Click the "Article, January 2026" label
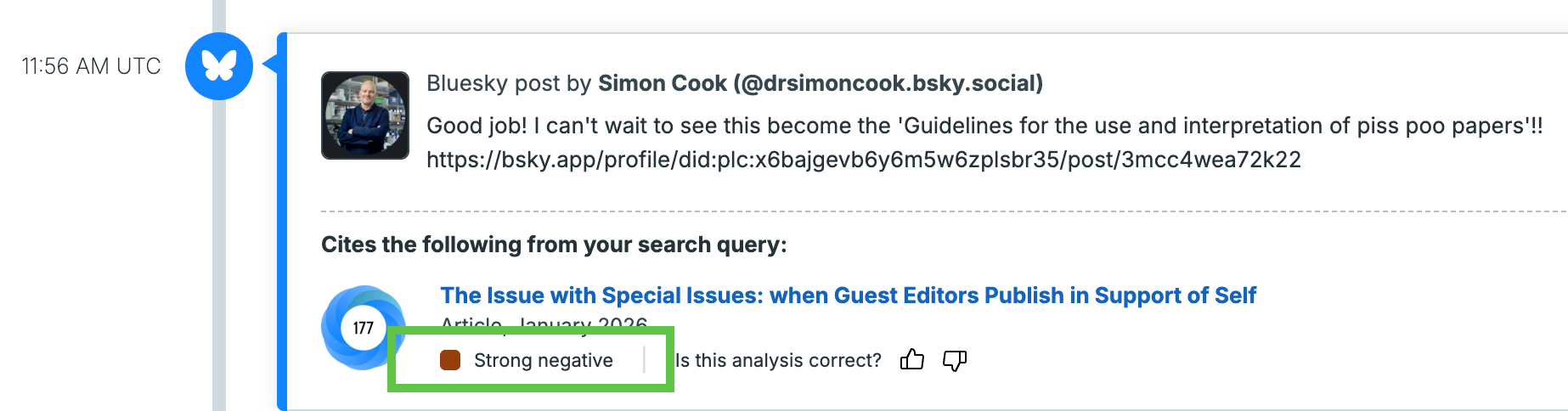This screenshot has width=1568, height=411. (544, 322)
